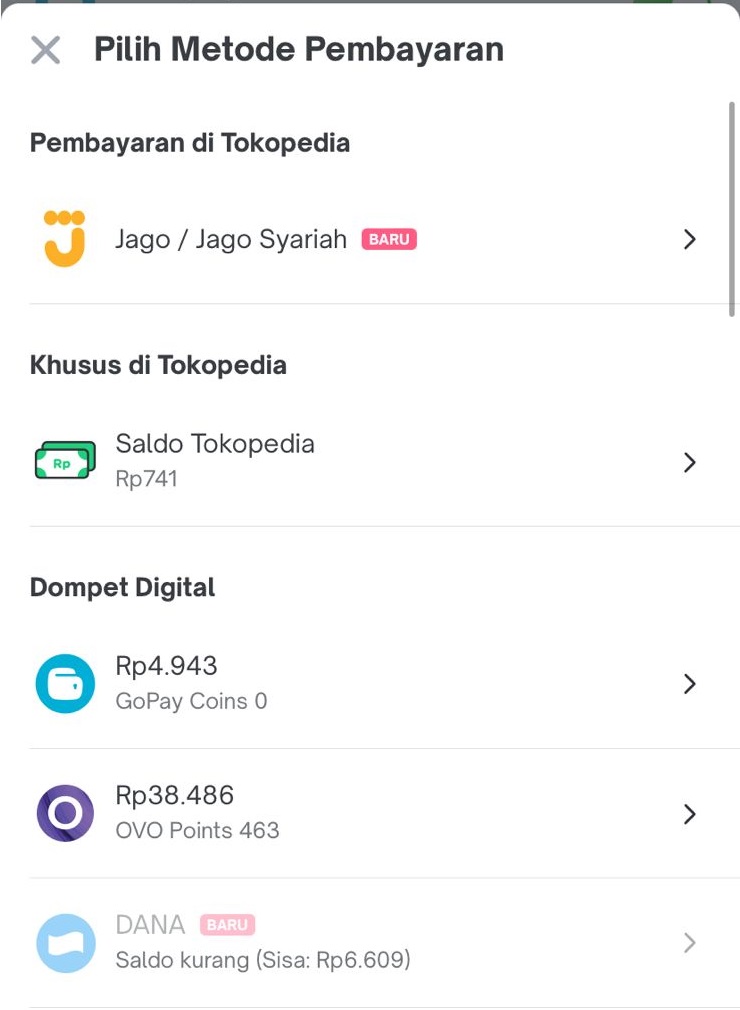This screenshot has height=1010, width=740.
Task: Tap the BARU badge next to DANA
Action: [x=227, y=925]
